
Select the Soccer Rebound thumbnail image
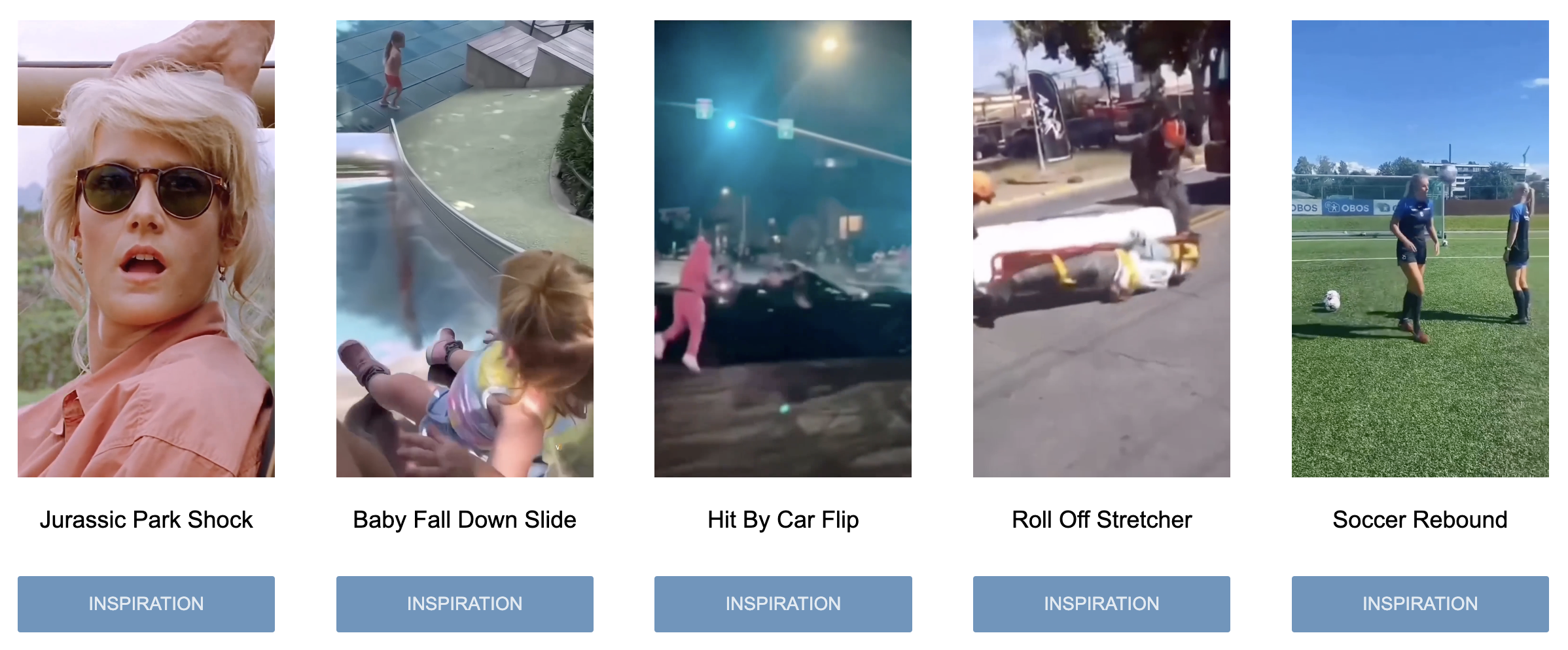(x=1420, y=248)
